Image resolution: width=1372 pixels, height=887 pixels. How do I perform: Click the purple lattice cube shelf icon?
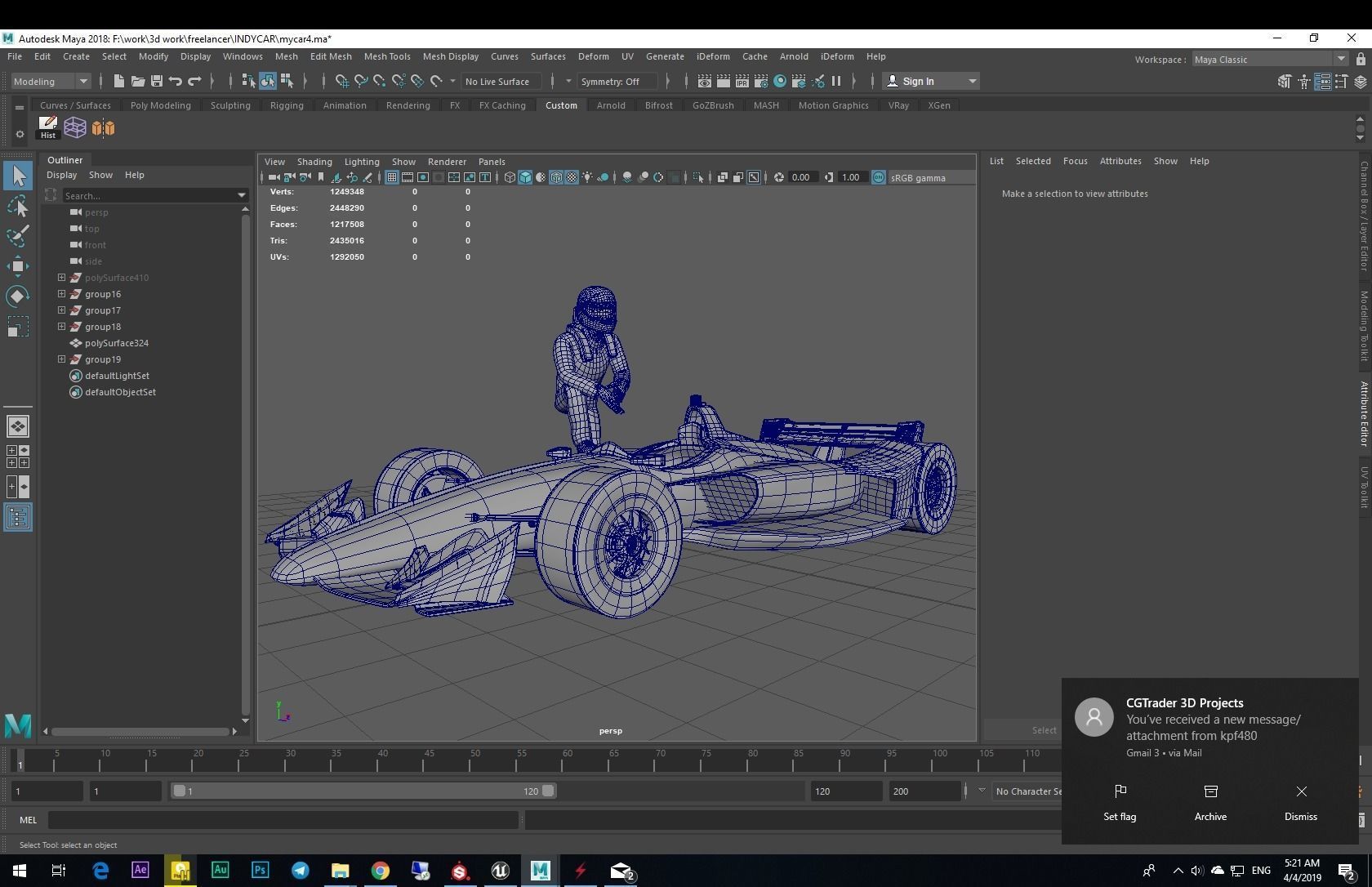pyautogui.click(x=75, y=127)
